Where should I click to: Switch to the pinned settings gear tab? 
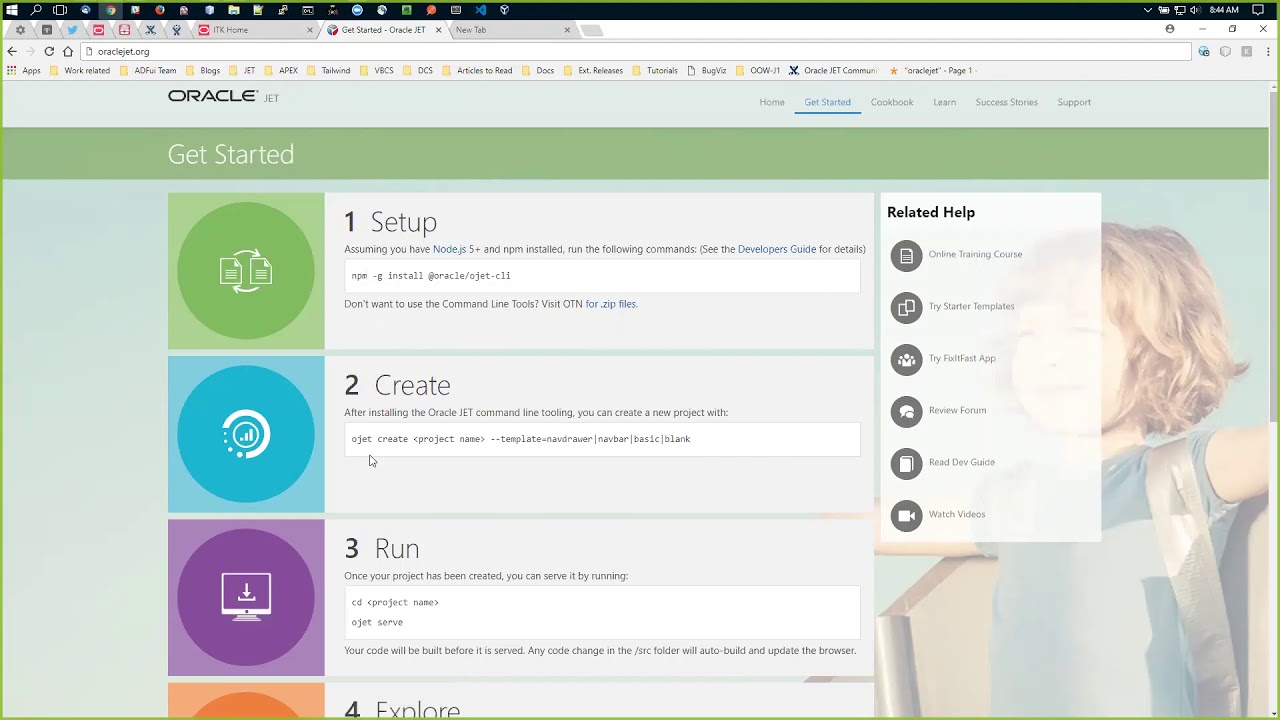coord(20,30)
